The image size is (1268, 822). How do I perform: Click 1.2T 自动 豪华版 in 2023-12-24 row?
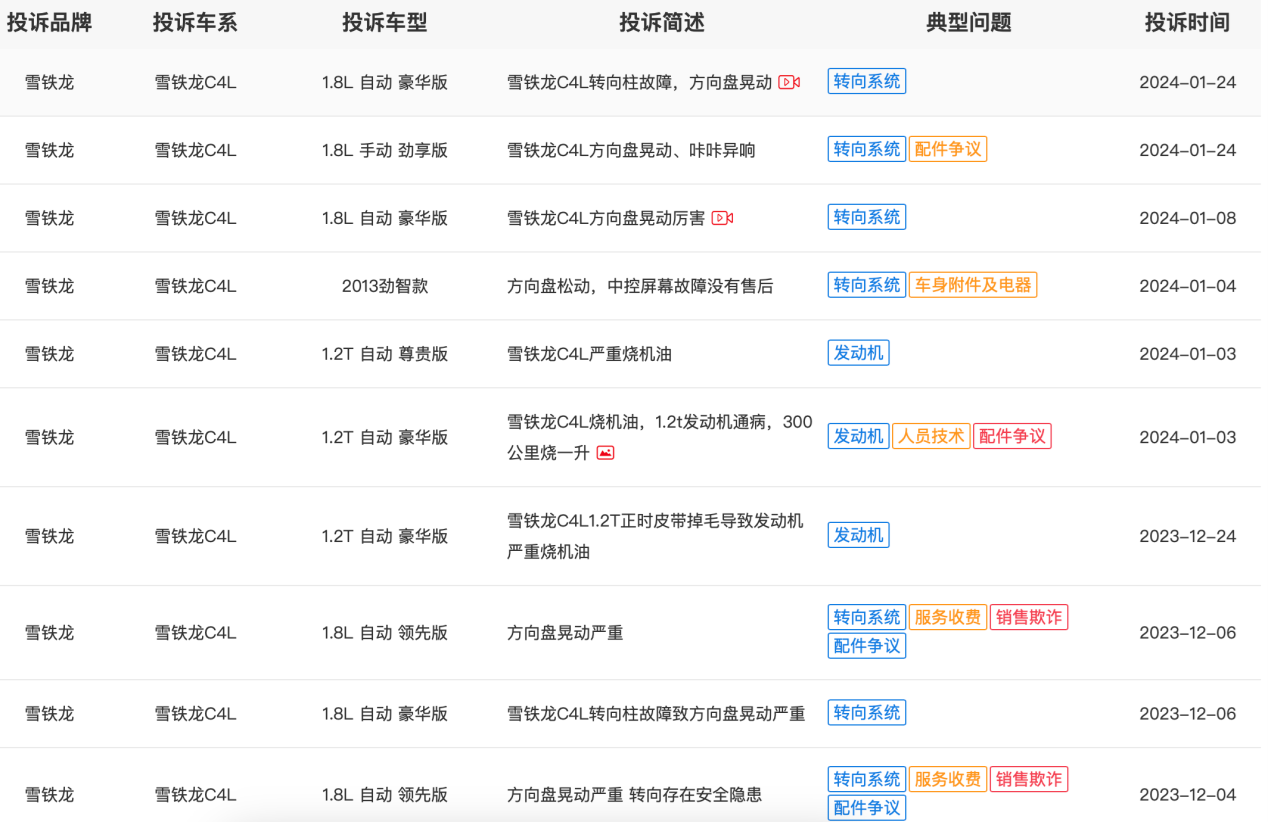pyautogui.click(x=385, y=536)
